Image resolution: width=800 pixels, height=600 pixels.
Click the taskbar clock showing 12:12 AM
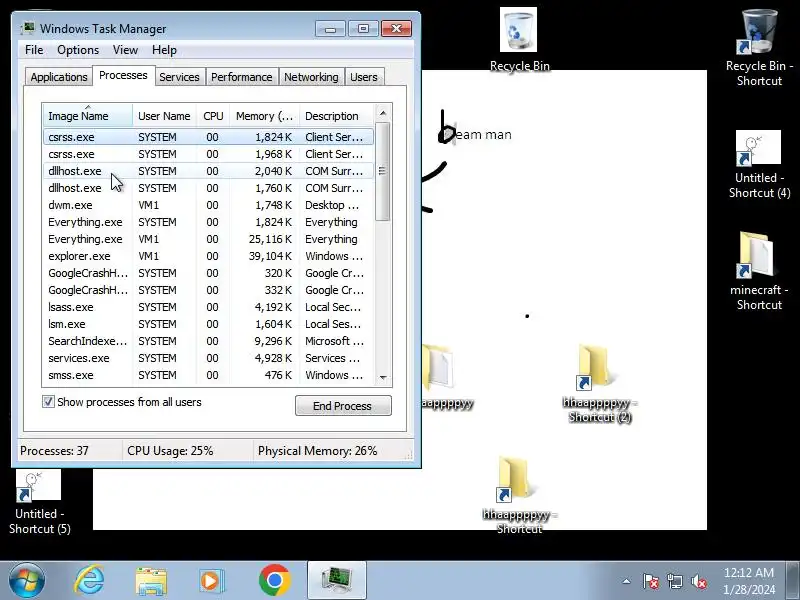click(749, 581)
